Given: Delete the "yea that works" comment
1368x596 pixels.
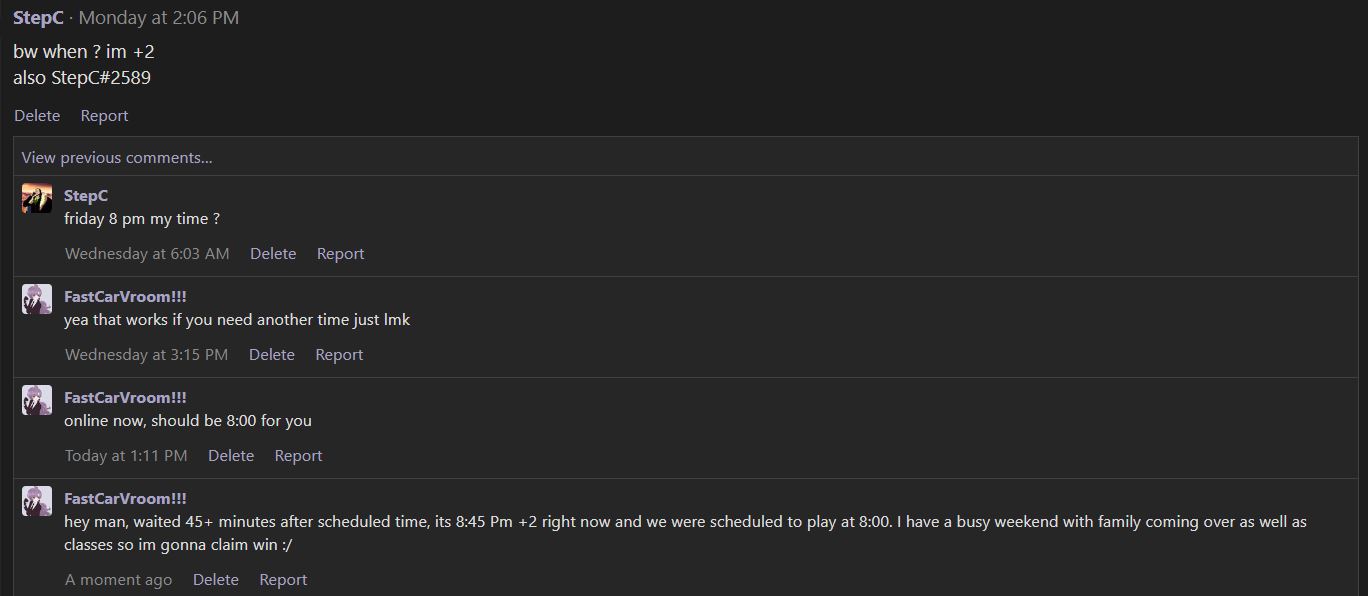Looking at the screenshot, I should [272, 355].
